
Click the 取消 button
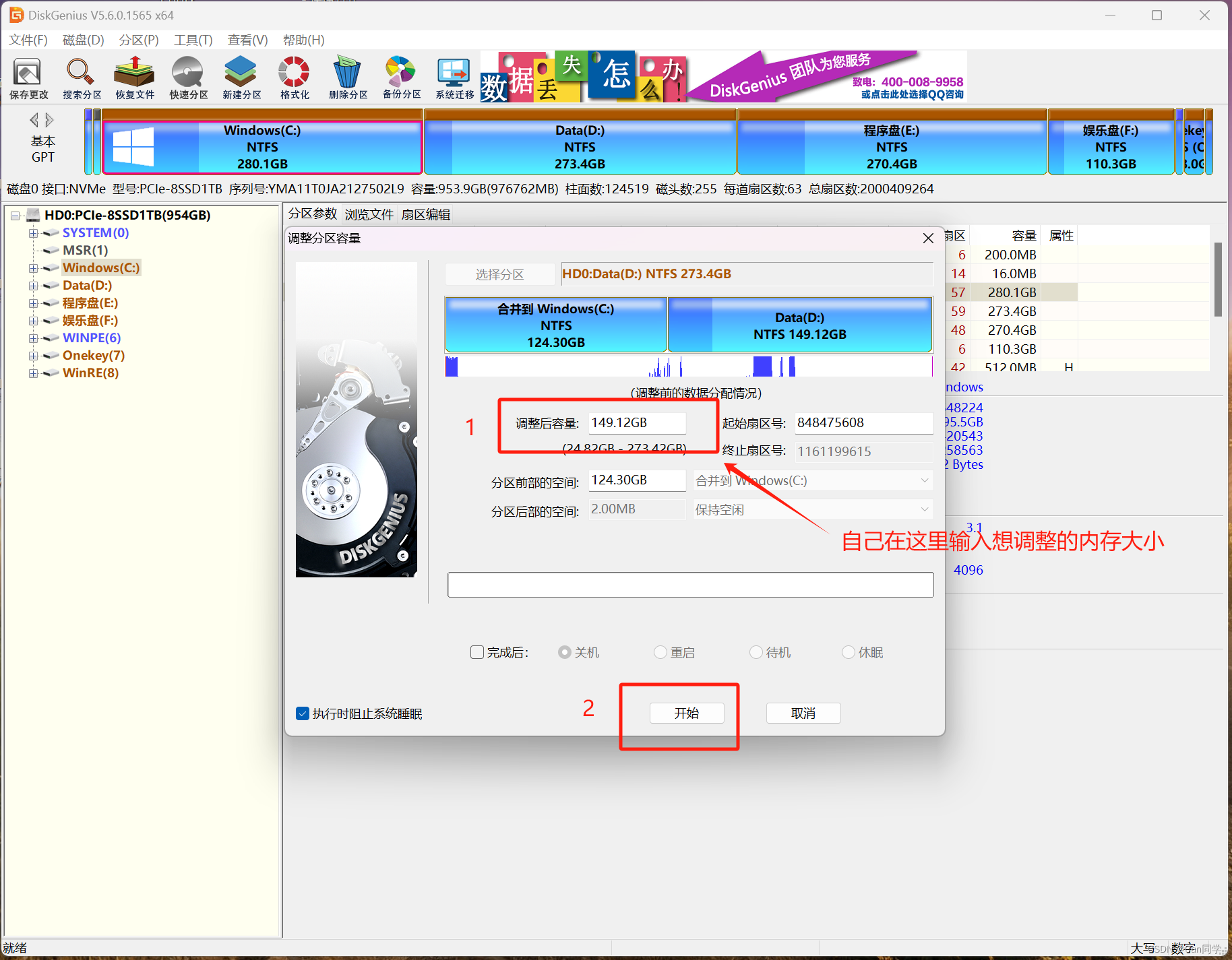803,713
